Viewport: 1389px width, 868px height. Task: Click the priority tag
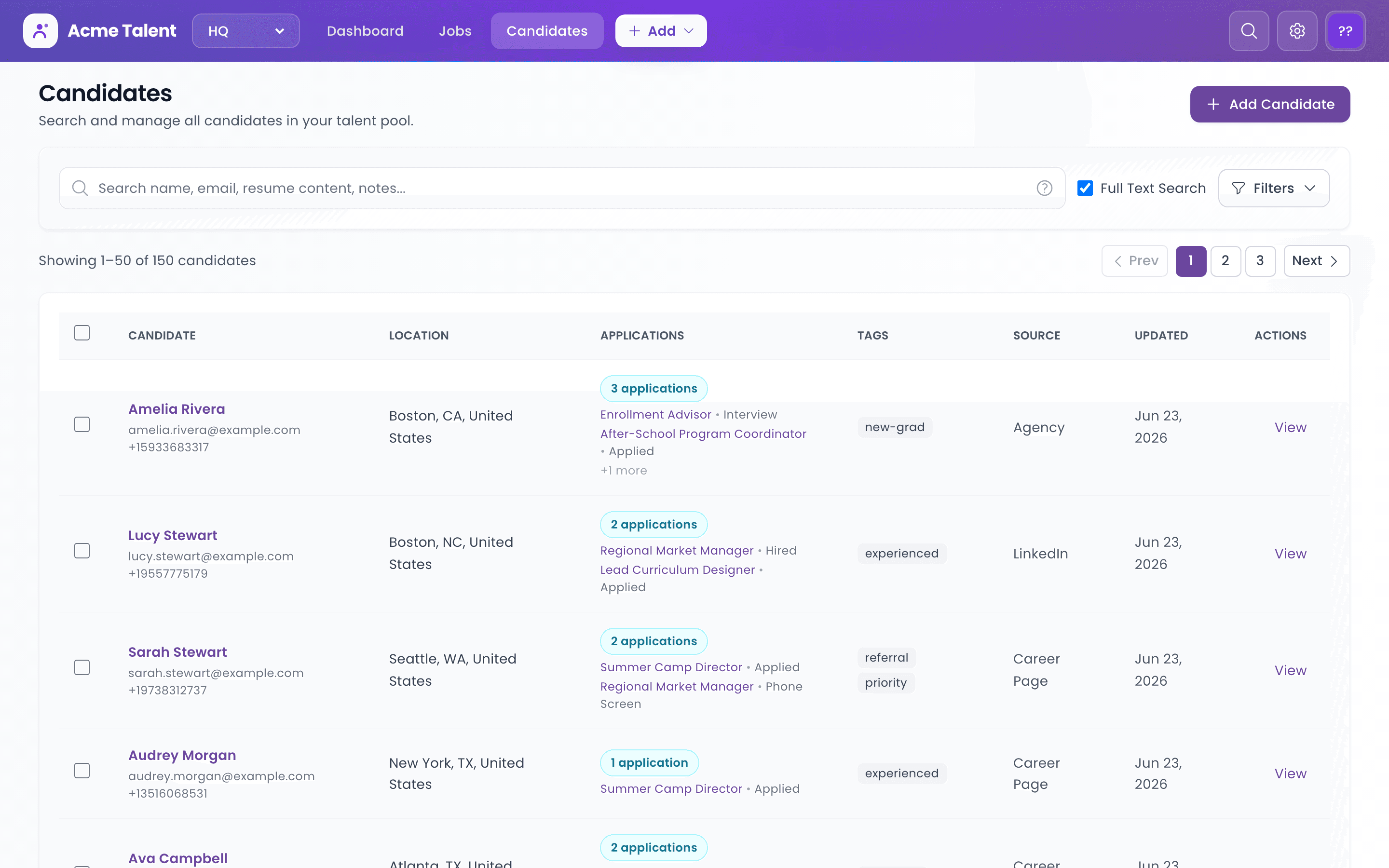coord(885,683)
